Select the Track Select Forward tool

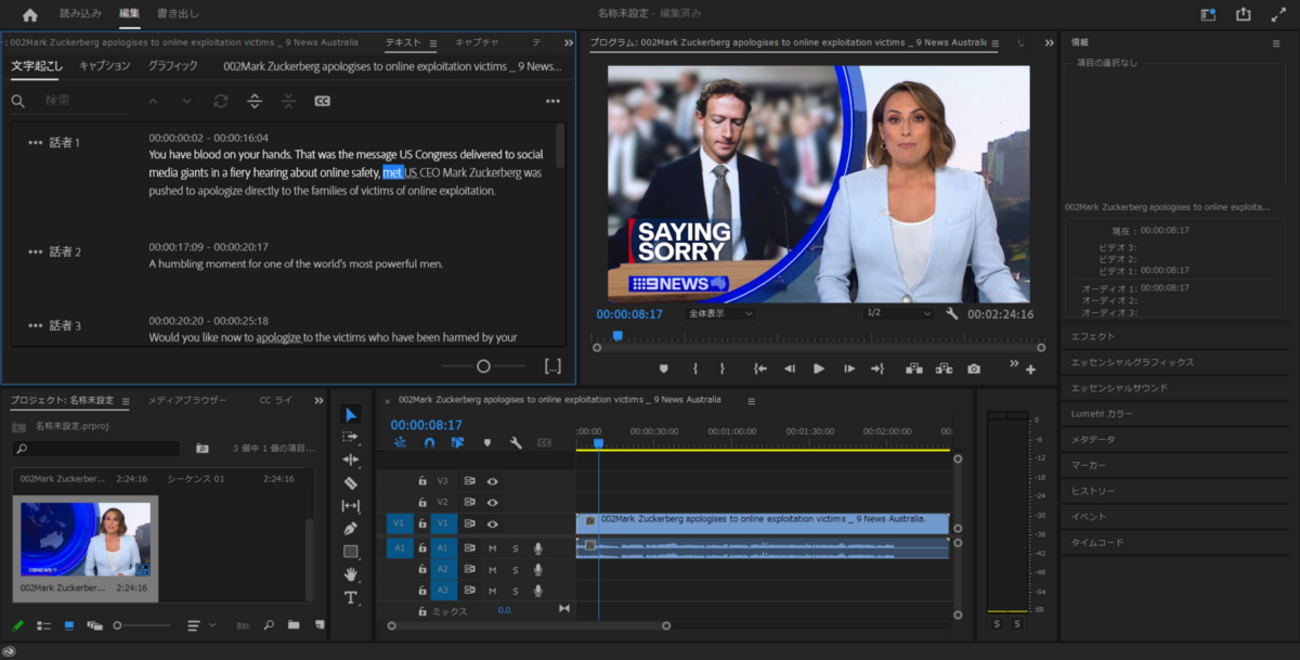[351, 437]
